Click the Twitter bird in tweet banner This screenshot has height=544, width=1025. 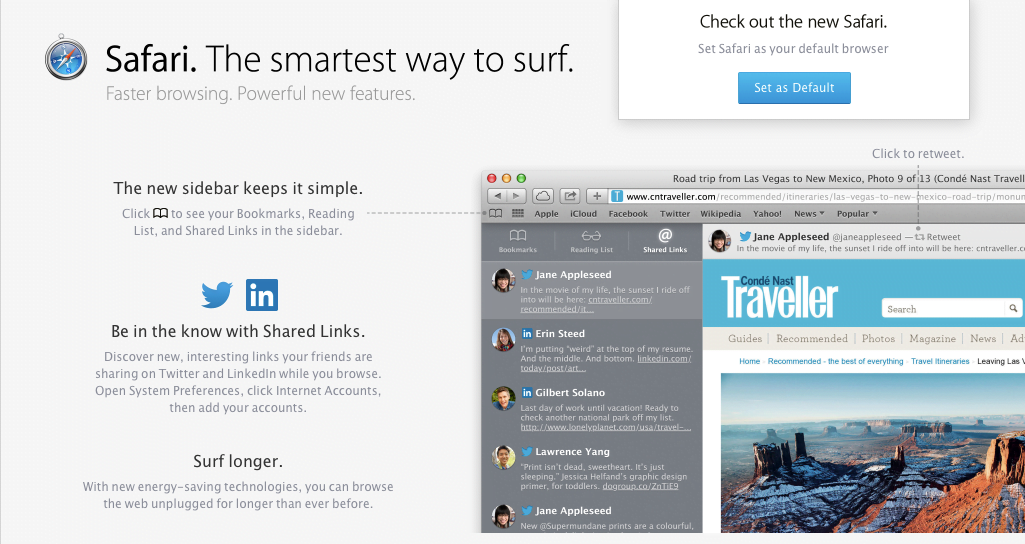click(745, 236)
